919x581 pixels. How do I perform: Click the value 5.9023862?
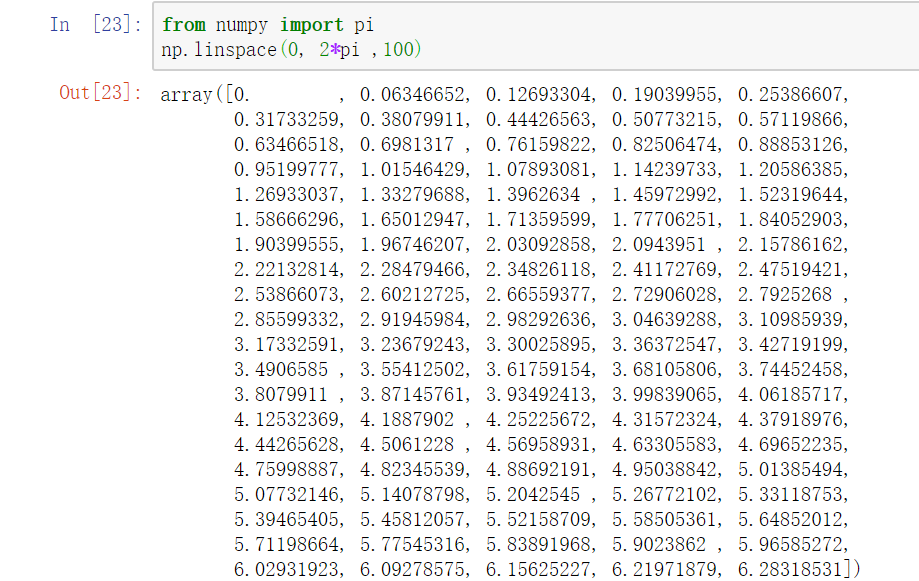coord(658,545)
